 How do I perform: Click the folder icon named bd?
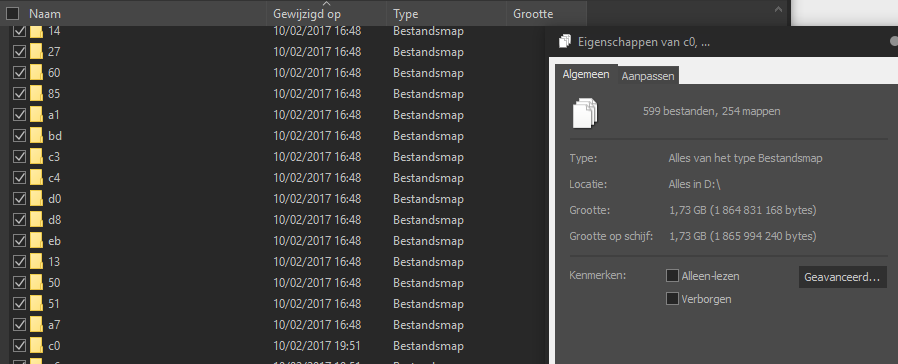click(x=37, y=136)
